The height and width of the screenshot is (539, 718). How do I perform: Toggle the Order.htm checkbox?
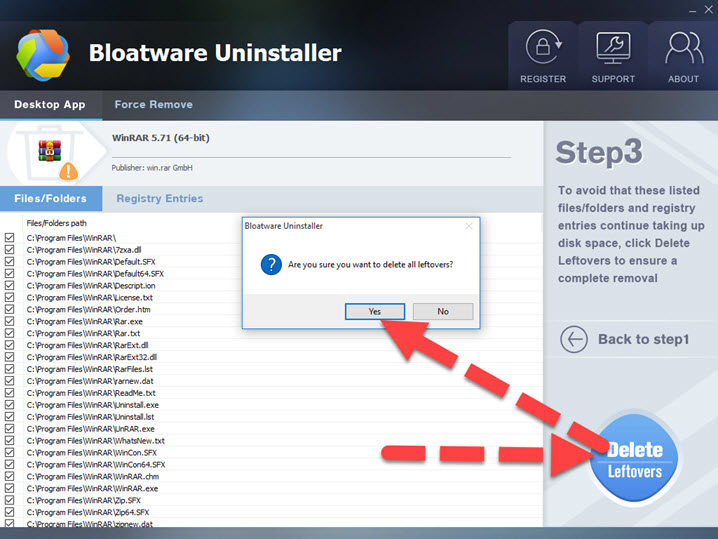pyautogui.click(x=9, y=309)
